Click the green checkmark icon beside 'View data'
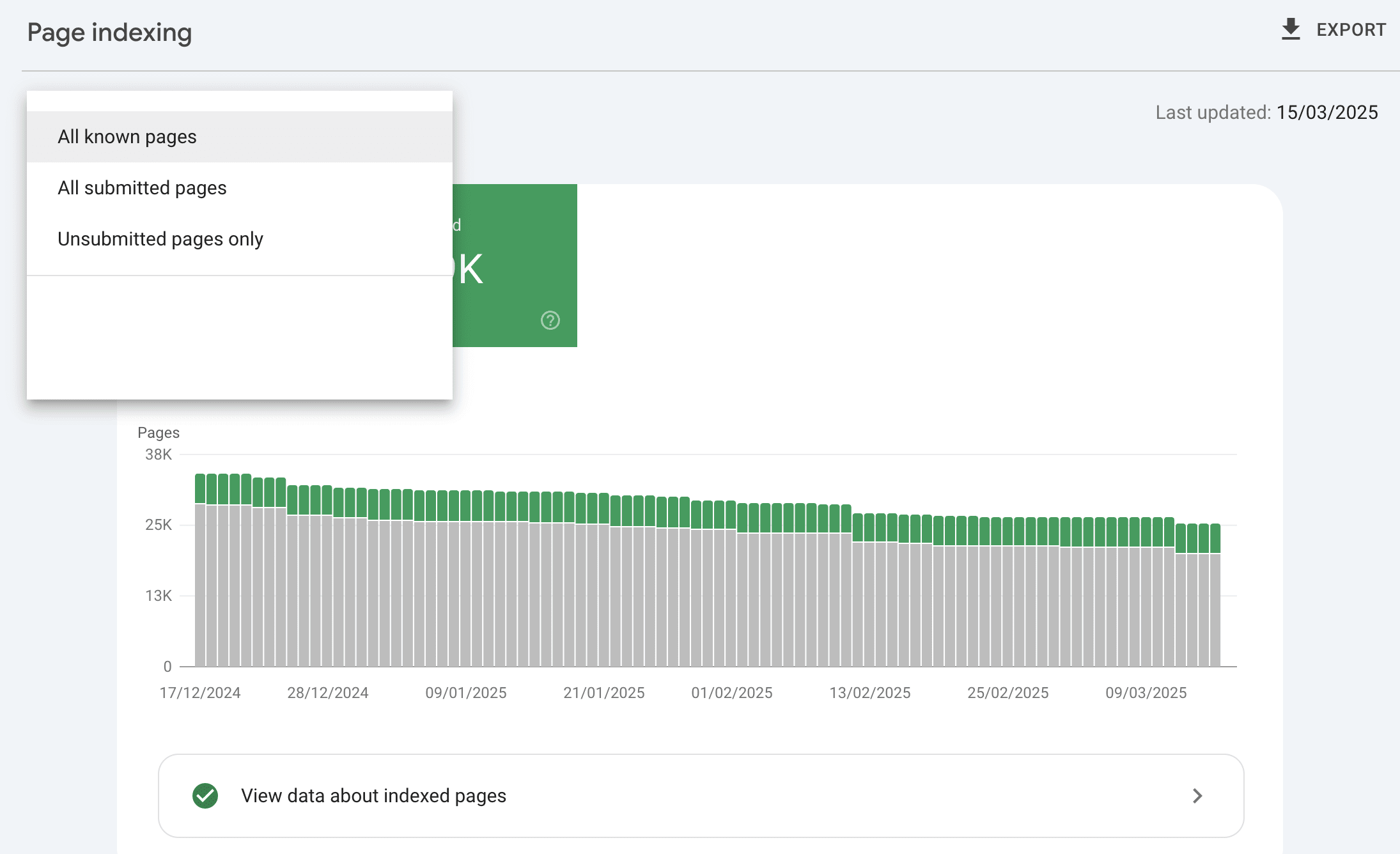The width and height of the screenshot is (1400, 854). (x=205, y=796)
